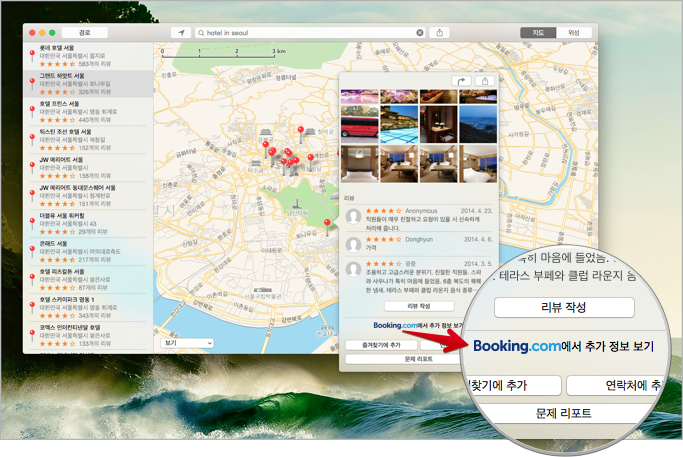The width and height of the screenshot is (683, 457).
Task: Click the Donghyun reviewer avatar
Action: click(353, 244)
